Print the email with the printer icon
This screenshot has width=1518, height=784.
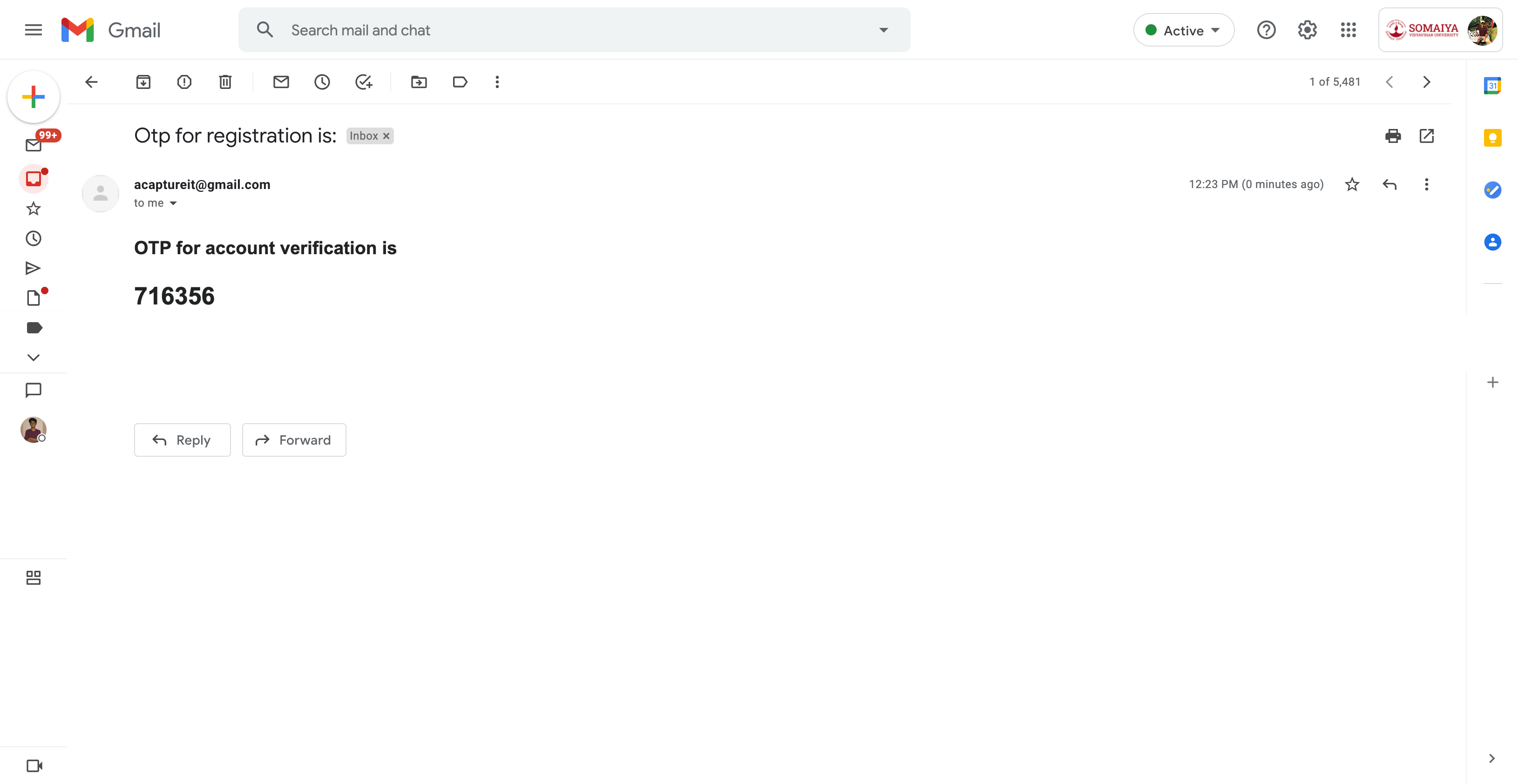coord(1393,136)
